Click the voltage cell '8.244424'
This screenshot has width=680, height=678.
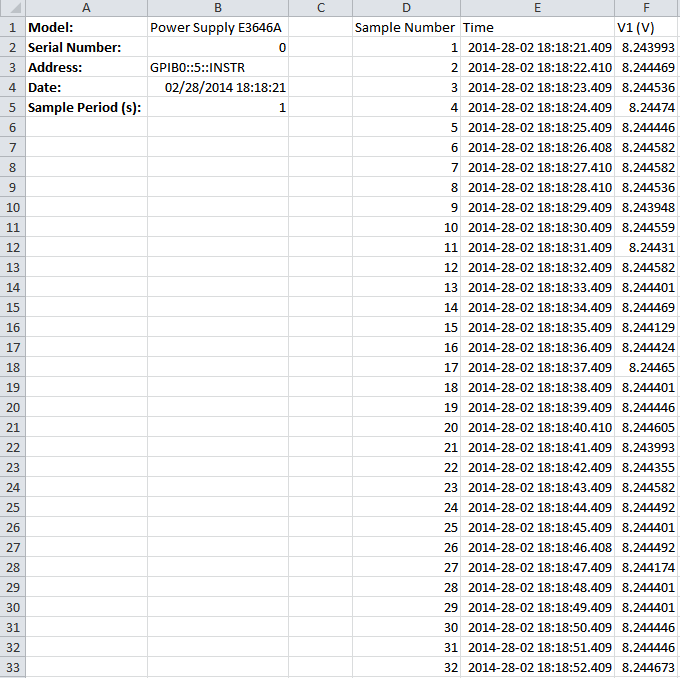647,347
